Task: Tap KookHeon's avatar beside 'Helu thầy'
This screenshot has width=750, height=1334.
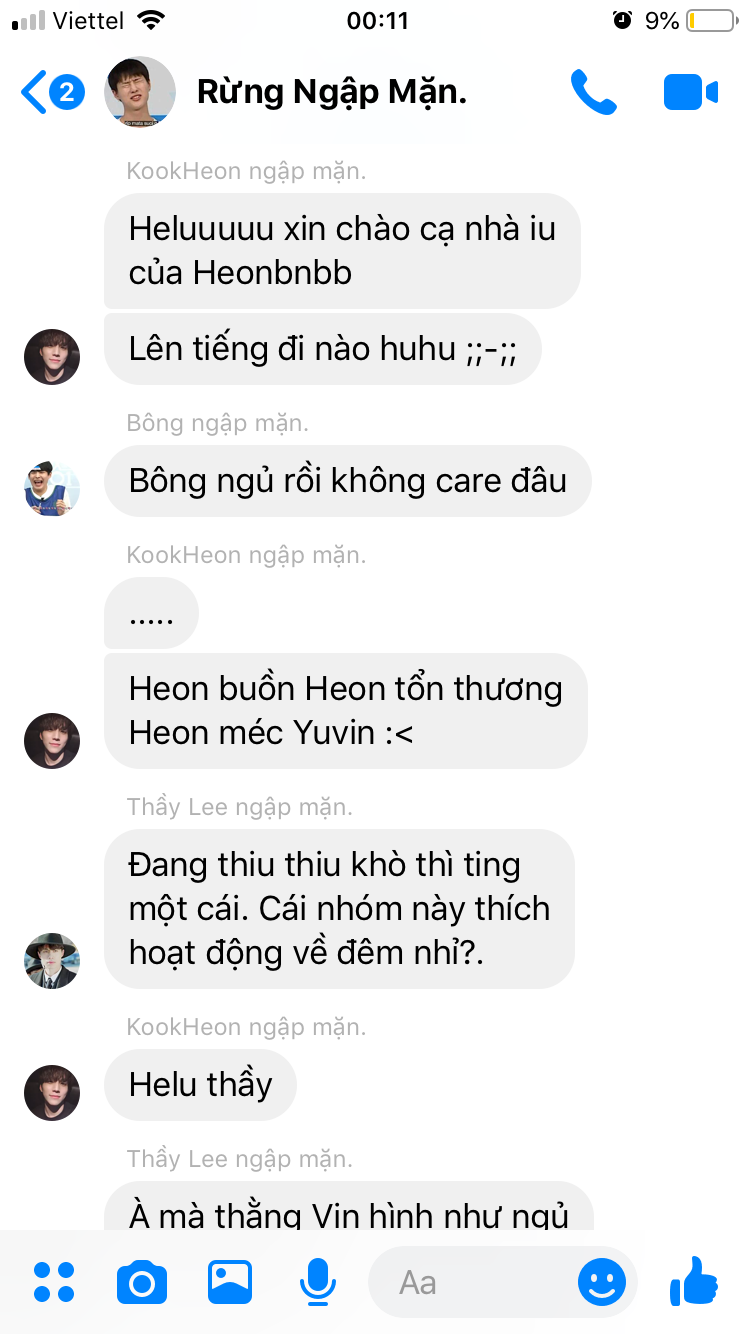Action: 52,1093
